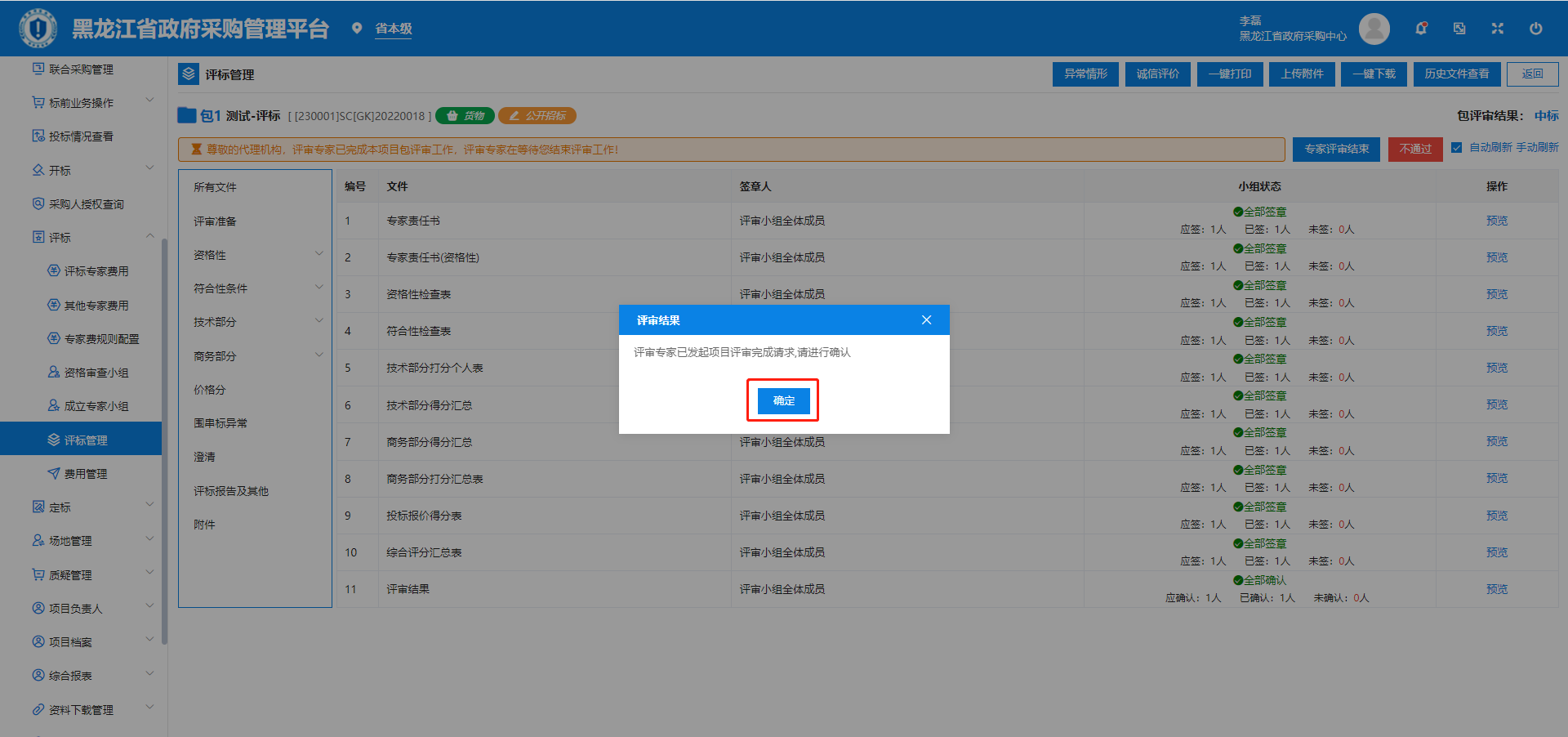Expand the 商务部分 file category
This screenshot has height=737, width=1568.
pos(319,355)
